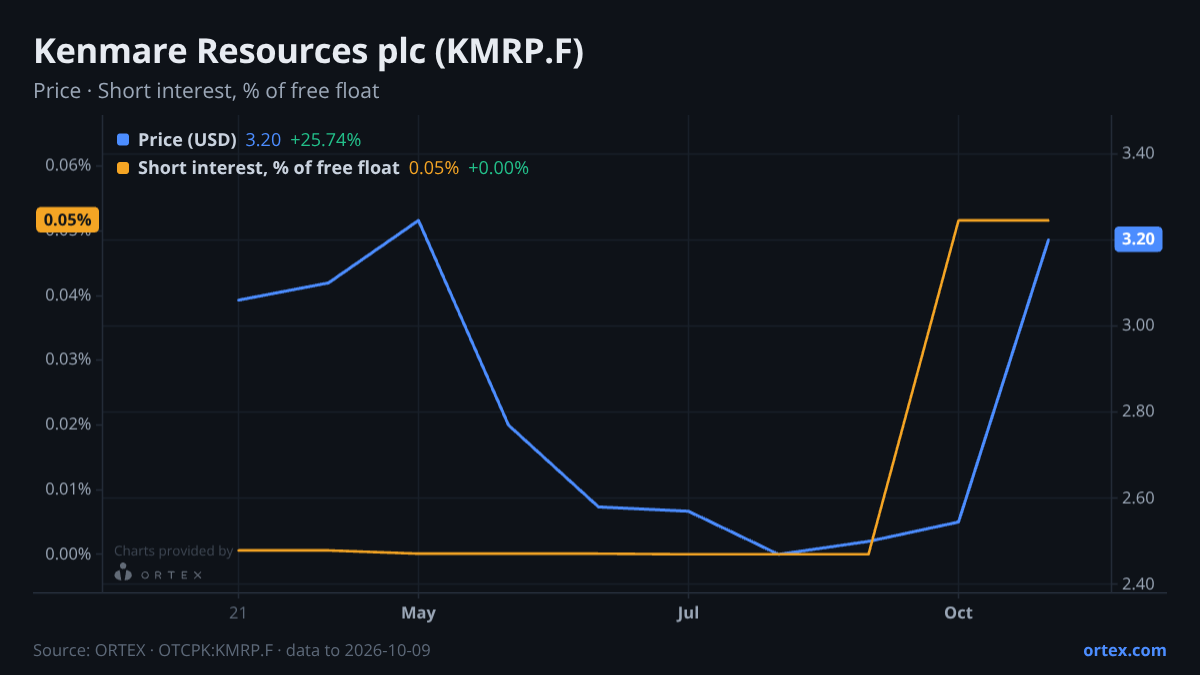Click the 2.60 right axis label
Screen dimensions: 1200x675
[x=1138, y=498]
